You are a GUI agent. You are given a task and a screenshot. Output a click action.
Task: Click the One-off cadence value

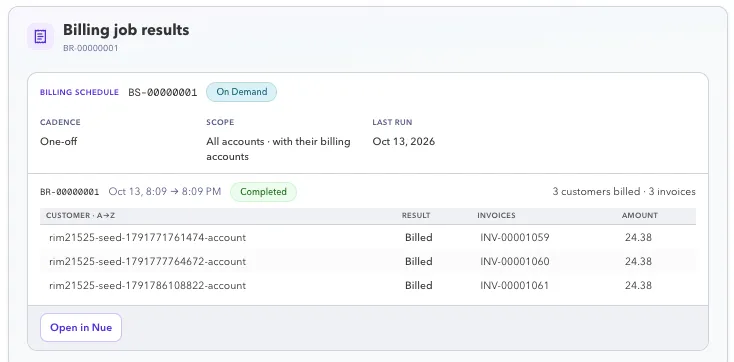59,141
